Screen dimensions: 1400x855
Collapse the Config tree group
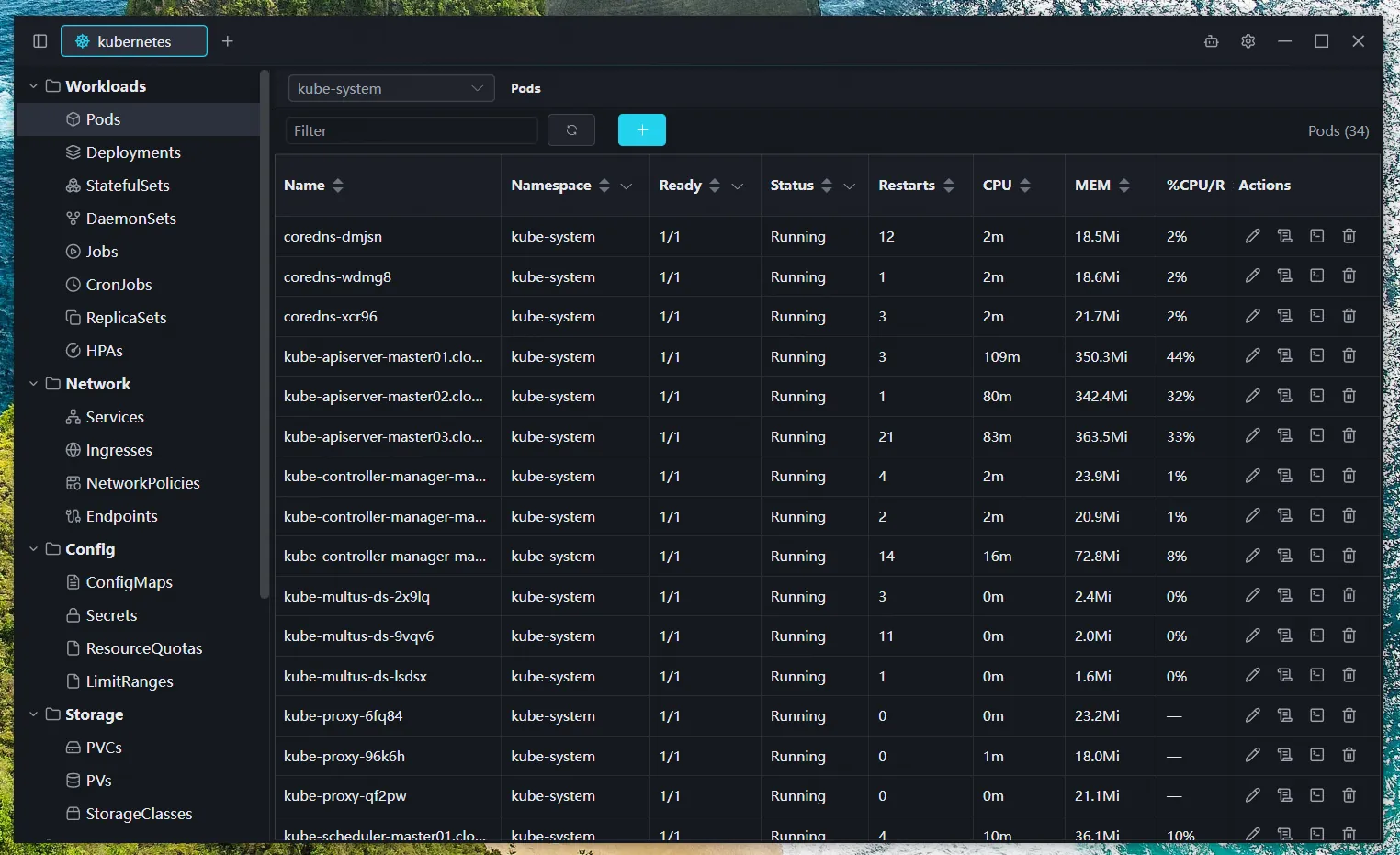click(33, 549)
